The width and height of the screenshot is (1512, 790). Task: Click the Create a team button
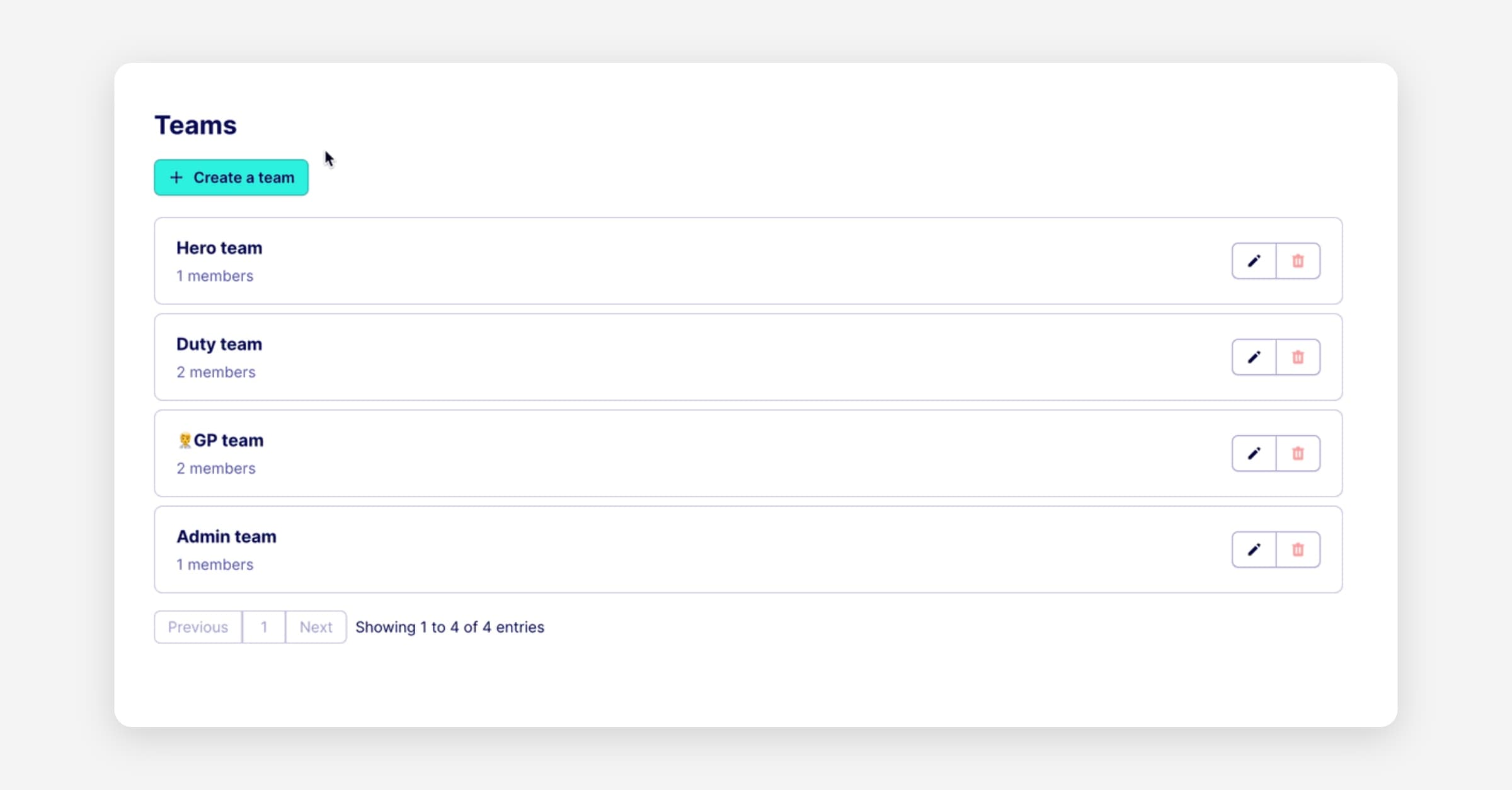pyautogui.click(x=231, y=178)
